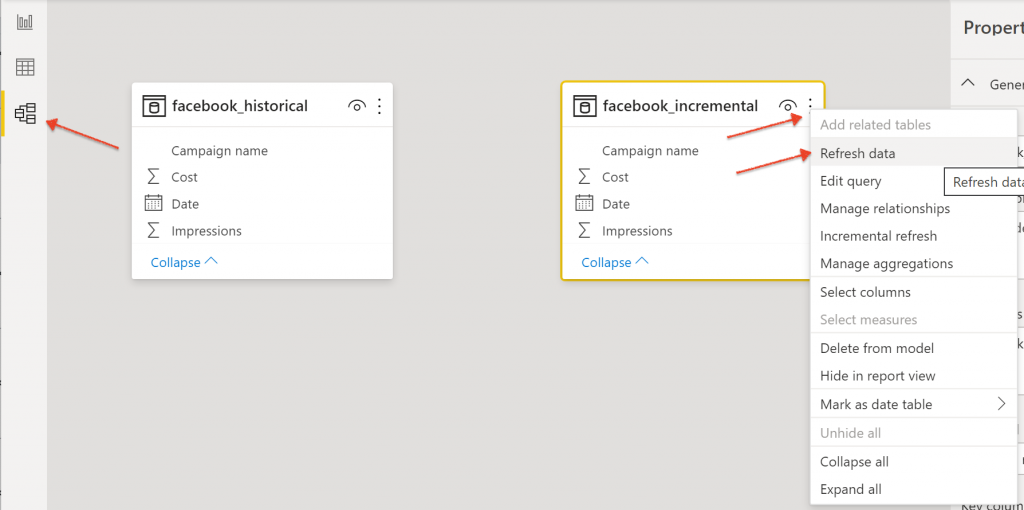1024x510 pixels.
Task: Switch to Data view table icon
Action: (25, 67)
